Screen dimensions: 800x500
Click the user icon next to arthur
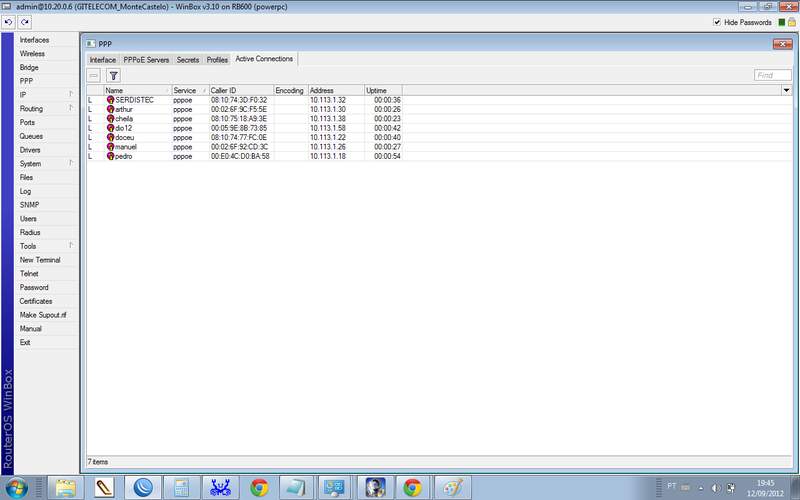click(x=110, y=109)
